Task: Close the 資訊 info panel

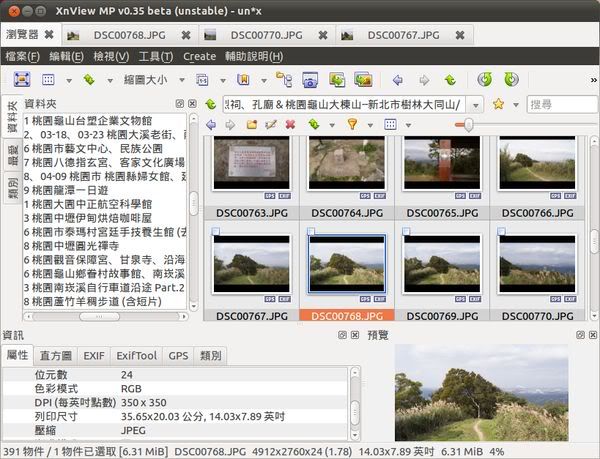Action: pos(355,335)
